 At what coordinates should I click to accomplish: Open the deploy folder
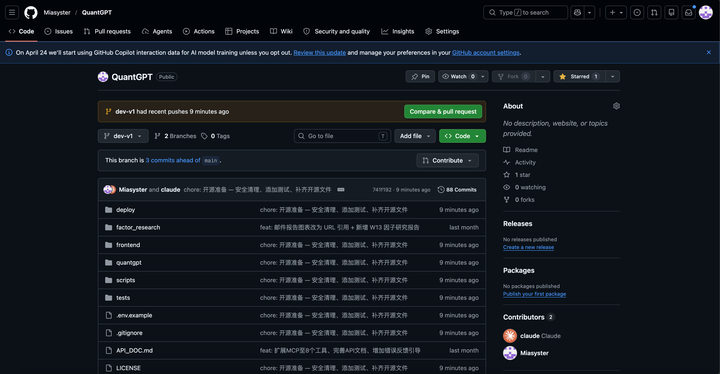click(125, 210)
